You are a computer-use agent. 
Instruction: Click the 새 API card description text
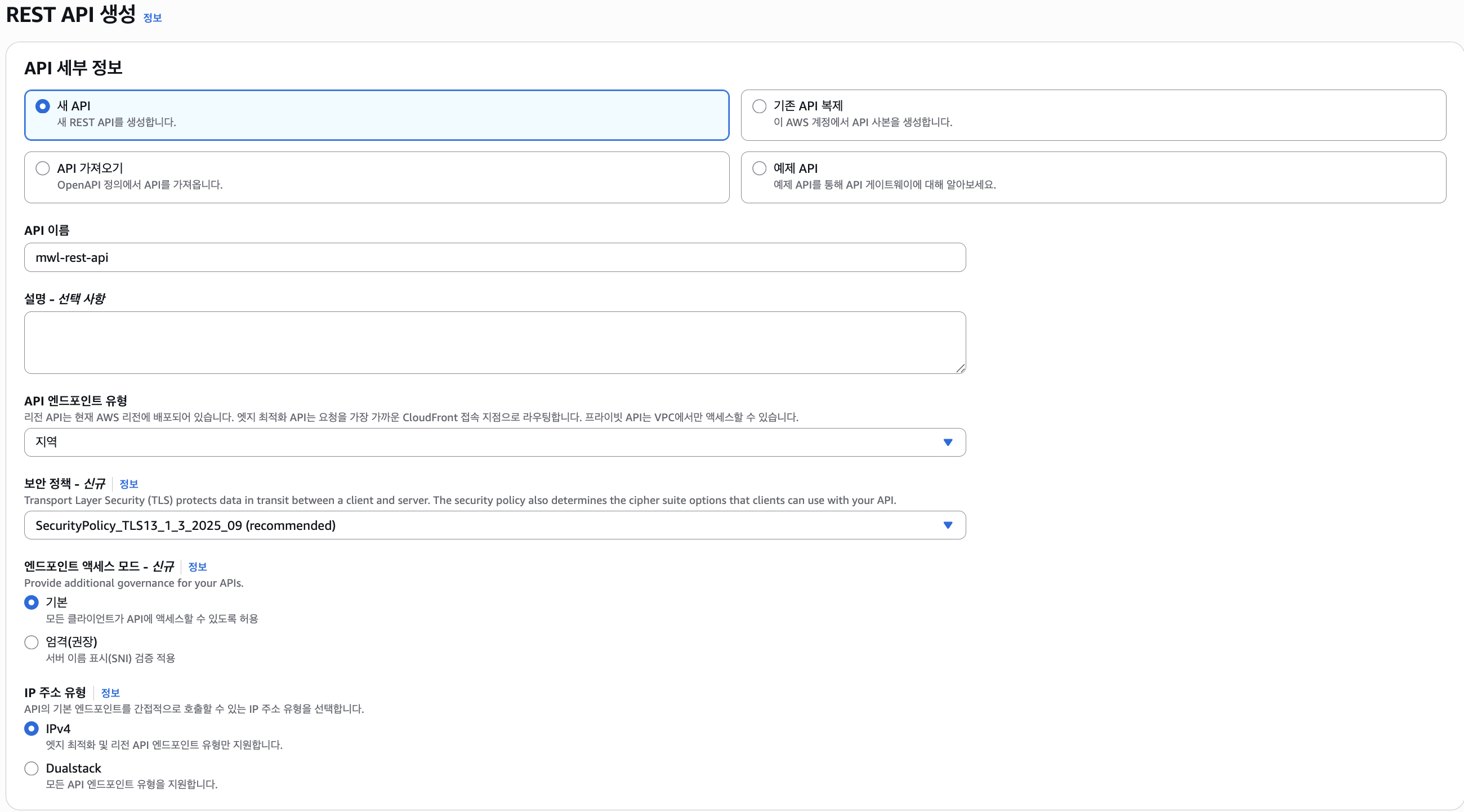[x=117, y=122]
